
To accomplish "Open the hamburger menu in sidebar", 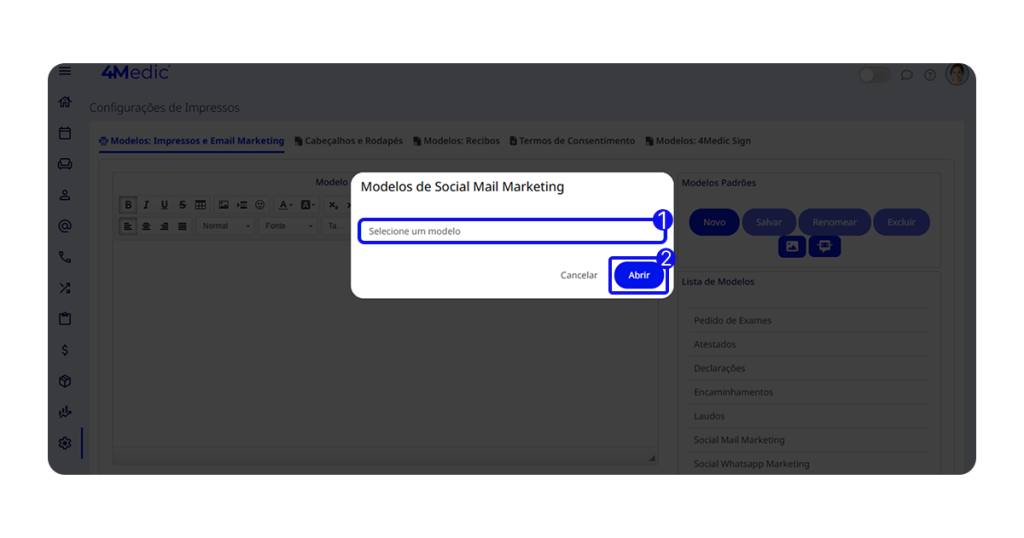I will 65,72.
